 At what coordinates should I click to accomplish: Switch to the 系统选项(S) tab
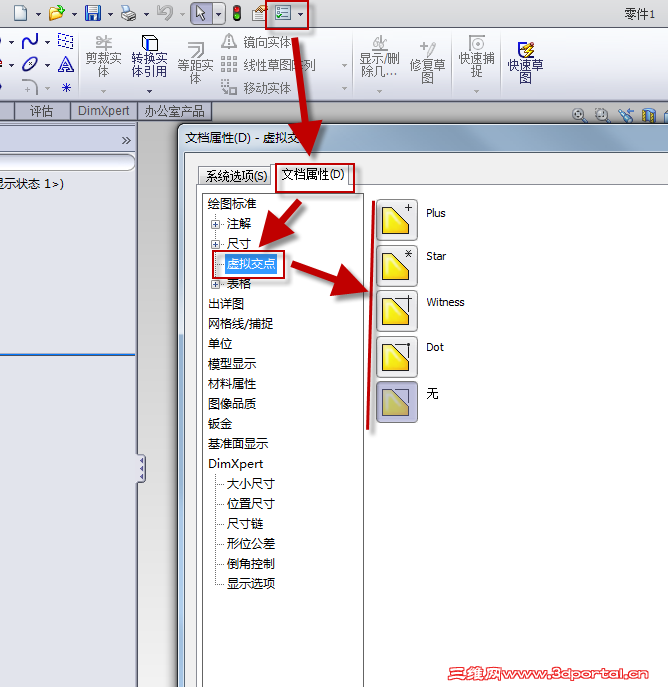coord(236,176)
